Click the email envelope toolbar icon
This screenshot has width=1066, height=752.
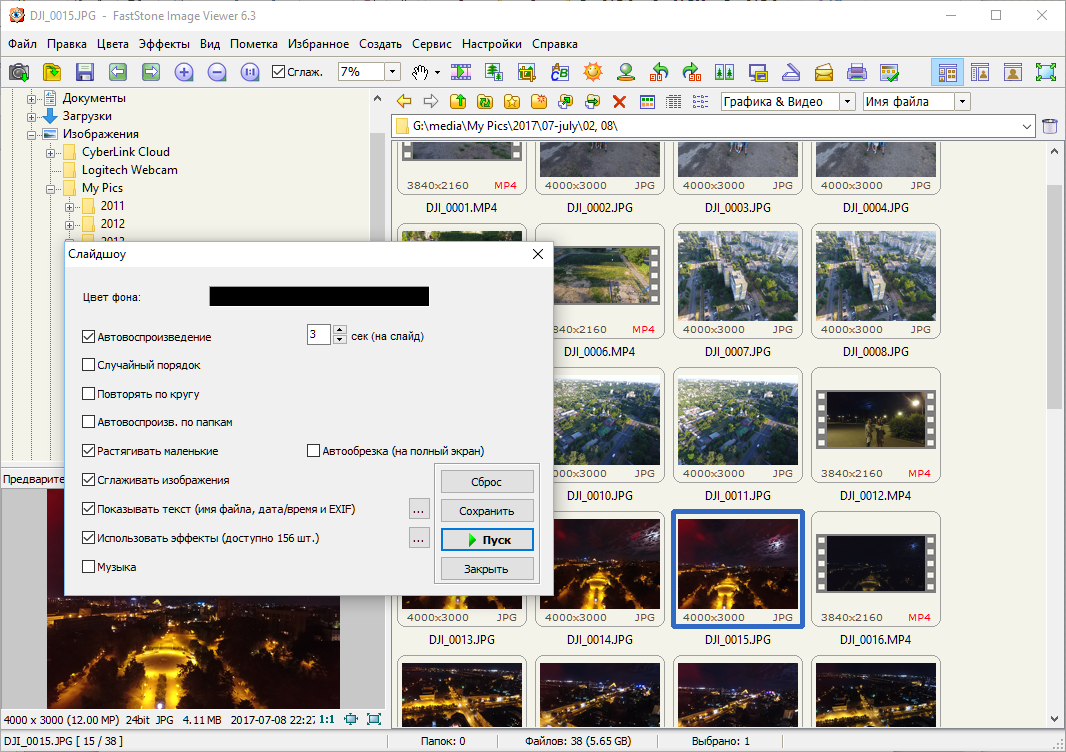pyautogui.click(x=824, y=71)
